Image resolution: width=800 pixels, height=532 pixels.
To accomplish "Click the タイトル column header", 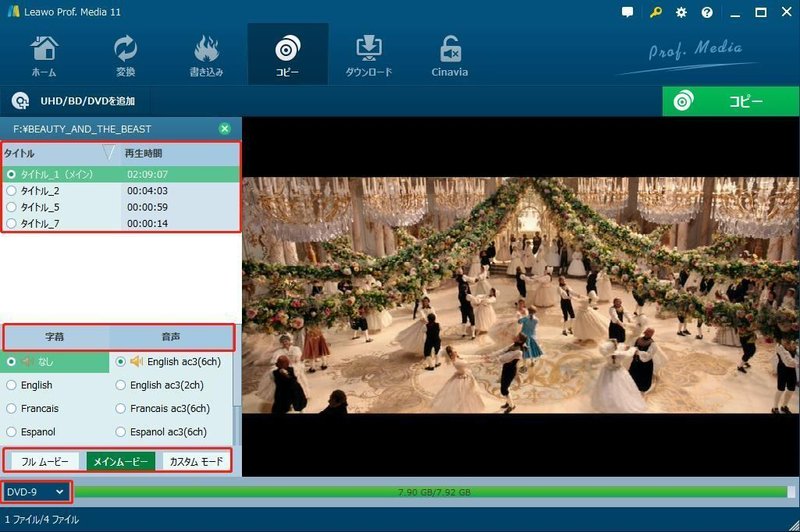I will [61, 153].
